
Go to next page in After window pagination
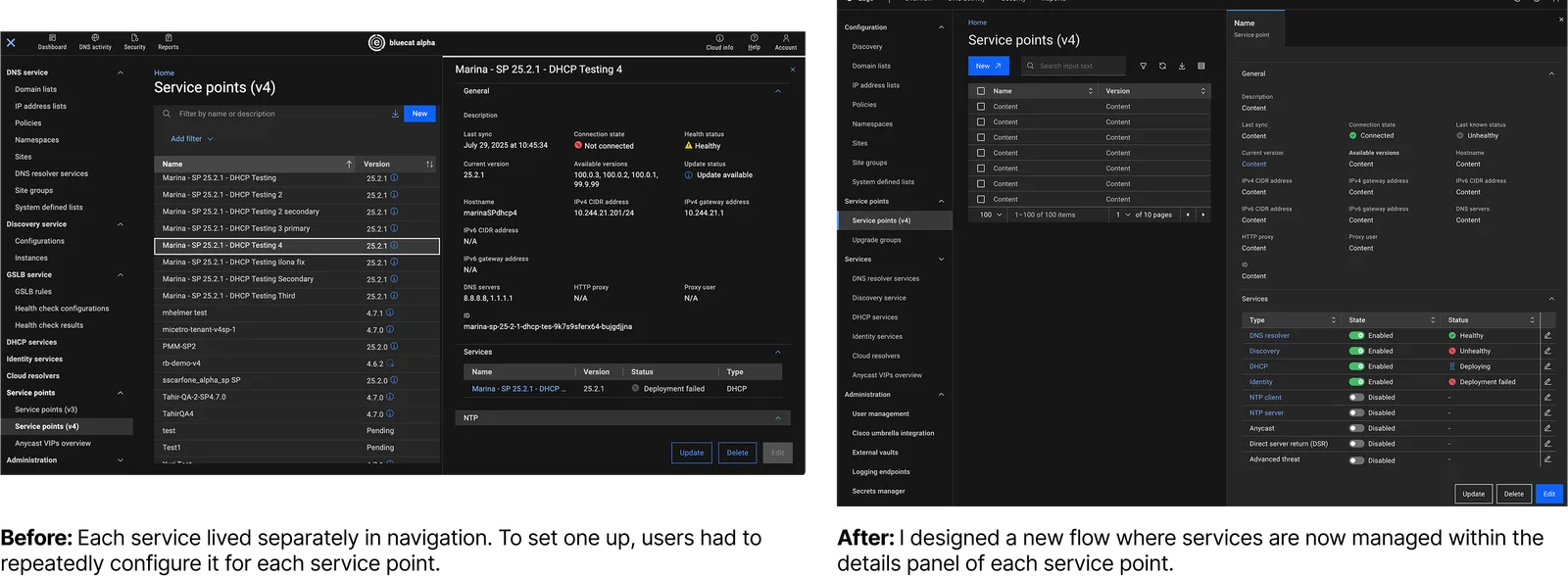1203,215
